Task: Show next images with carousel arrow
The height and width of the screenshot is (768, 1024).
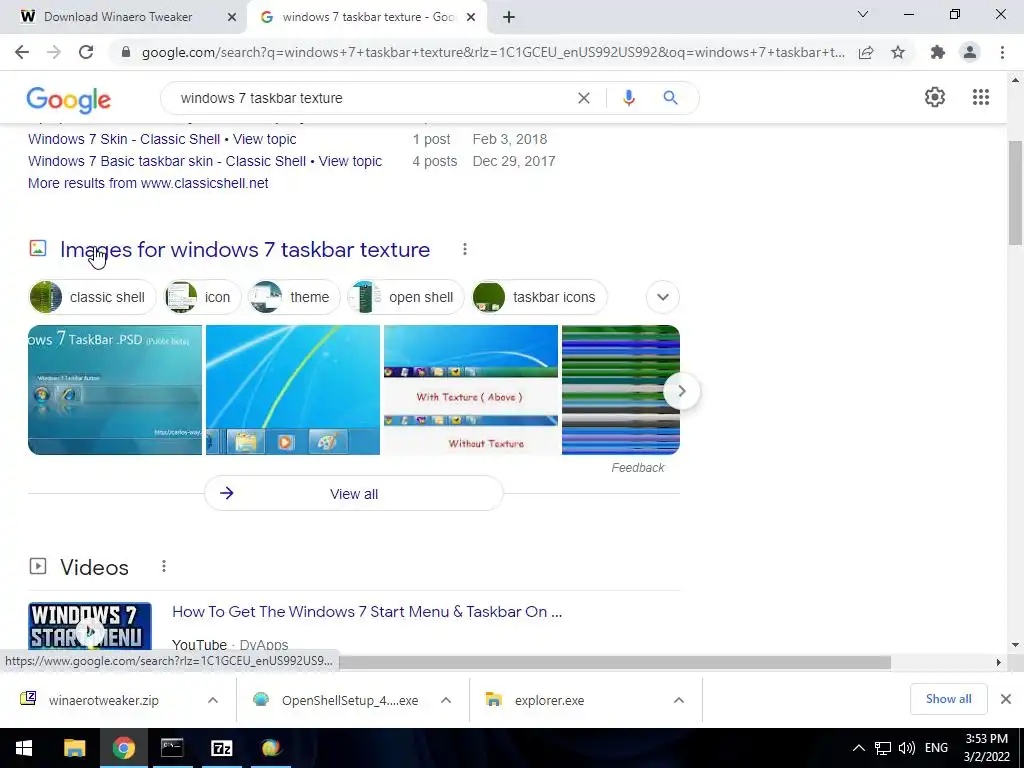Action: click(x=681, y=391)
